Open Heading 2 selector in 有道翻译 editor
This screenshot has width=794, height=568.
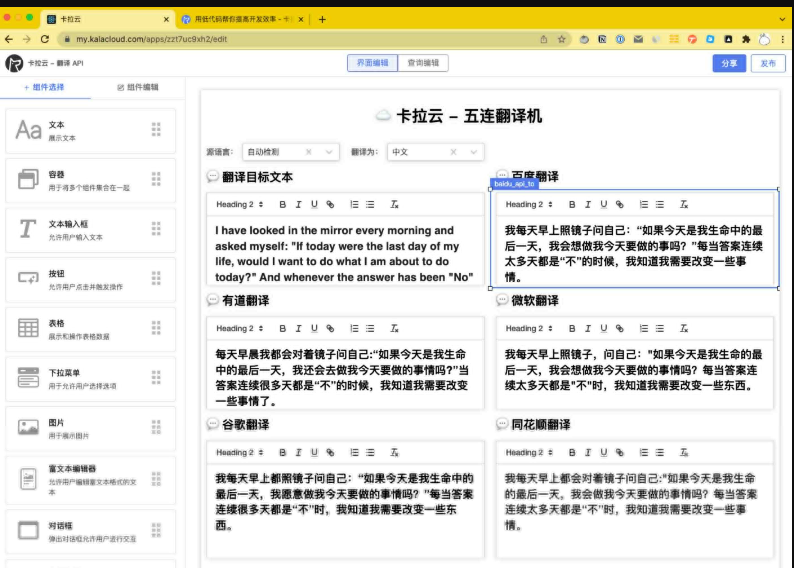[240, 329]
